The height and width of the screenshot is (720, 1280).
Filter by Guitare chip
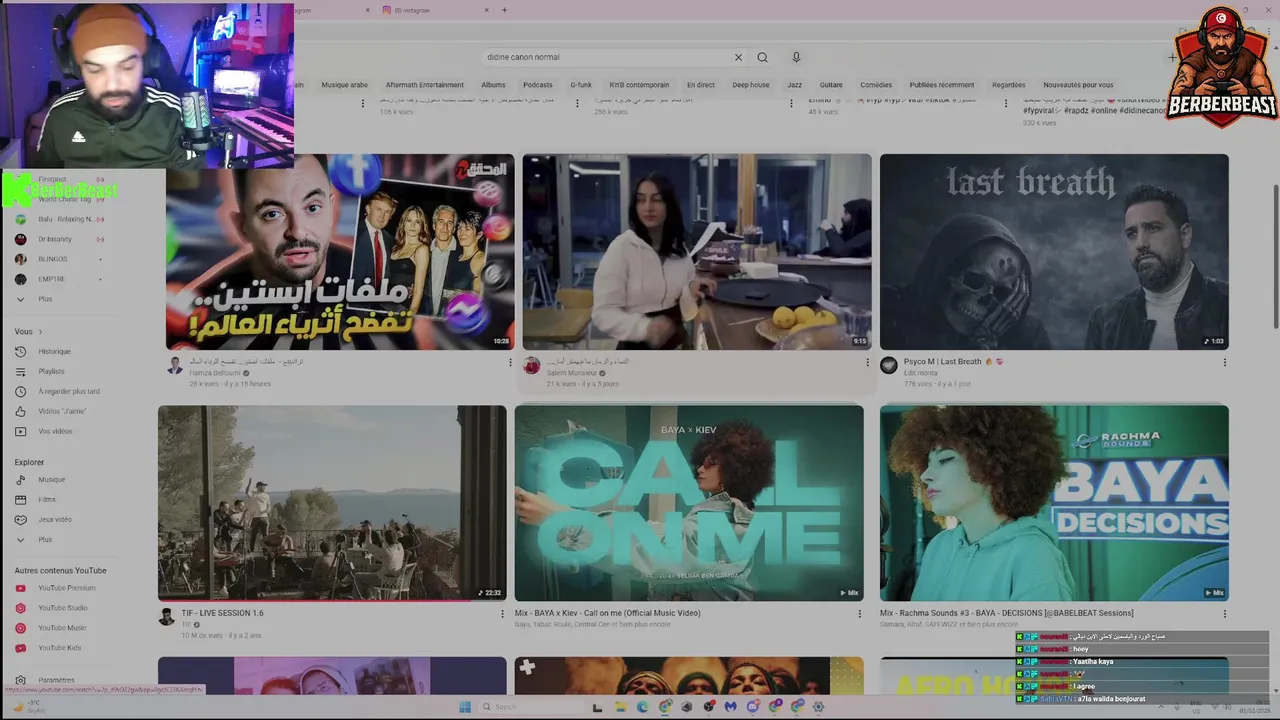coord(831,85)
